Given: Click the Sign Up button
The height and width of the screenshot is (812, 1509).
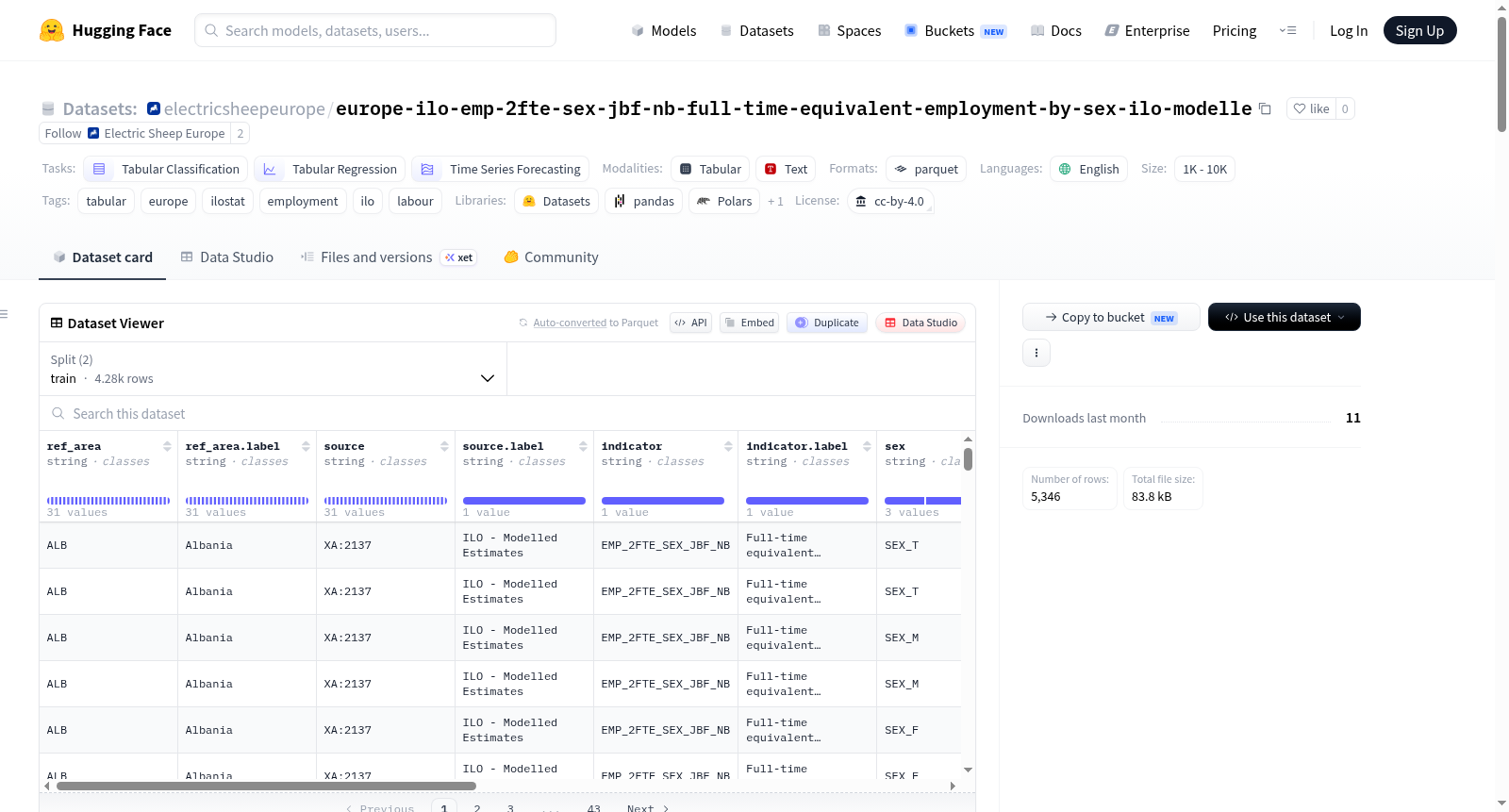Looking at the screenshot, I should (1419, 30).
